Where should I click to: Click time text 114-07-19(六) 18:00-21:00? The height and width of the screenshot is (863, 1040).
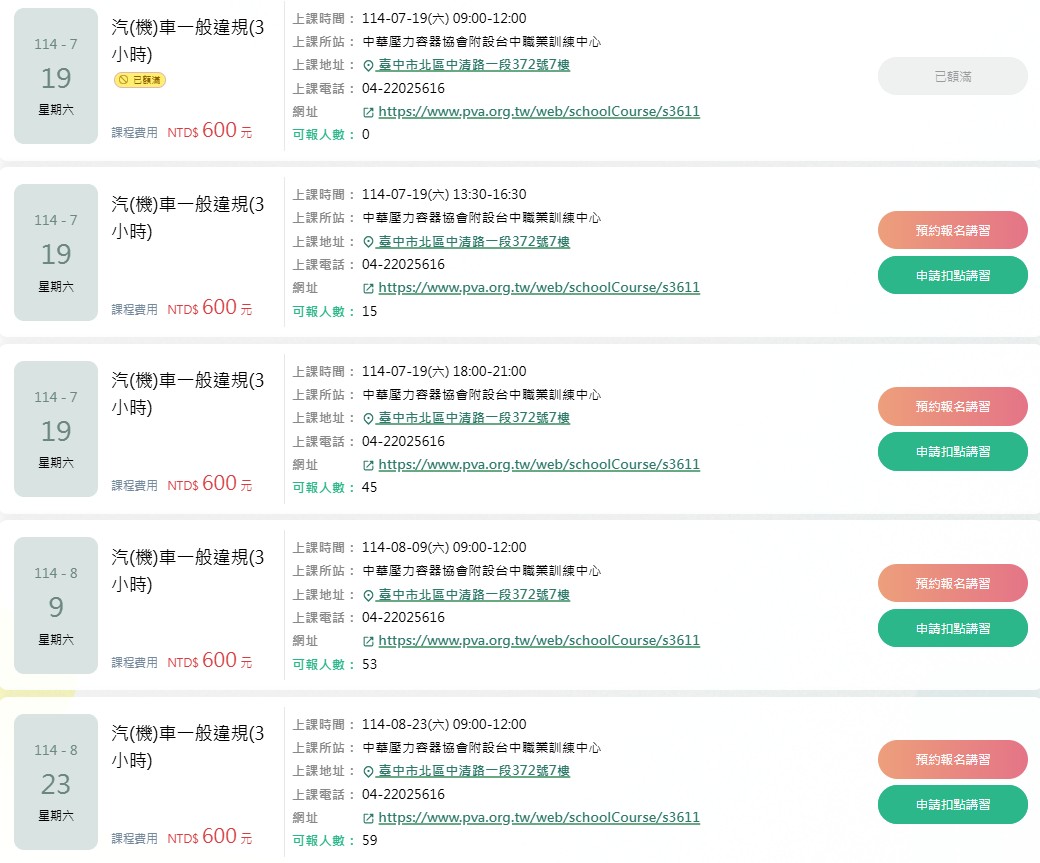(x=444, y=371)
